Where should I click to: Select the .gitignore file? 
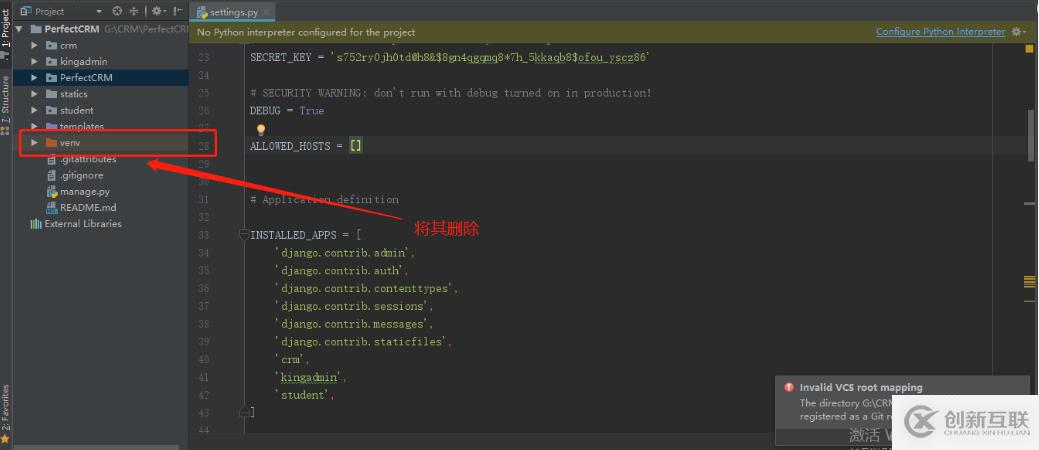75,176
